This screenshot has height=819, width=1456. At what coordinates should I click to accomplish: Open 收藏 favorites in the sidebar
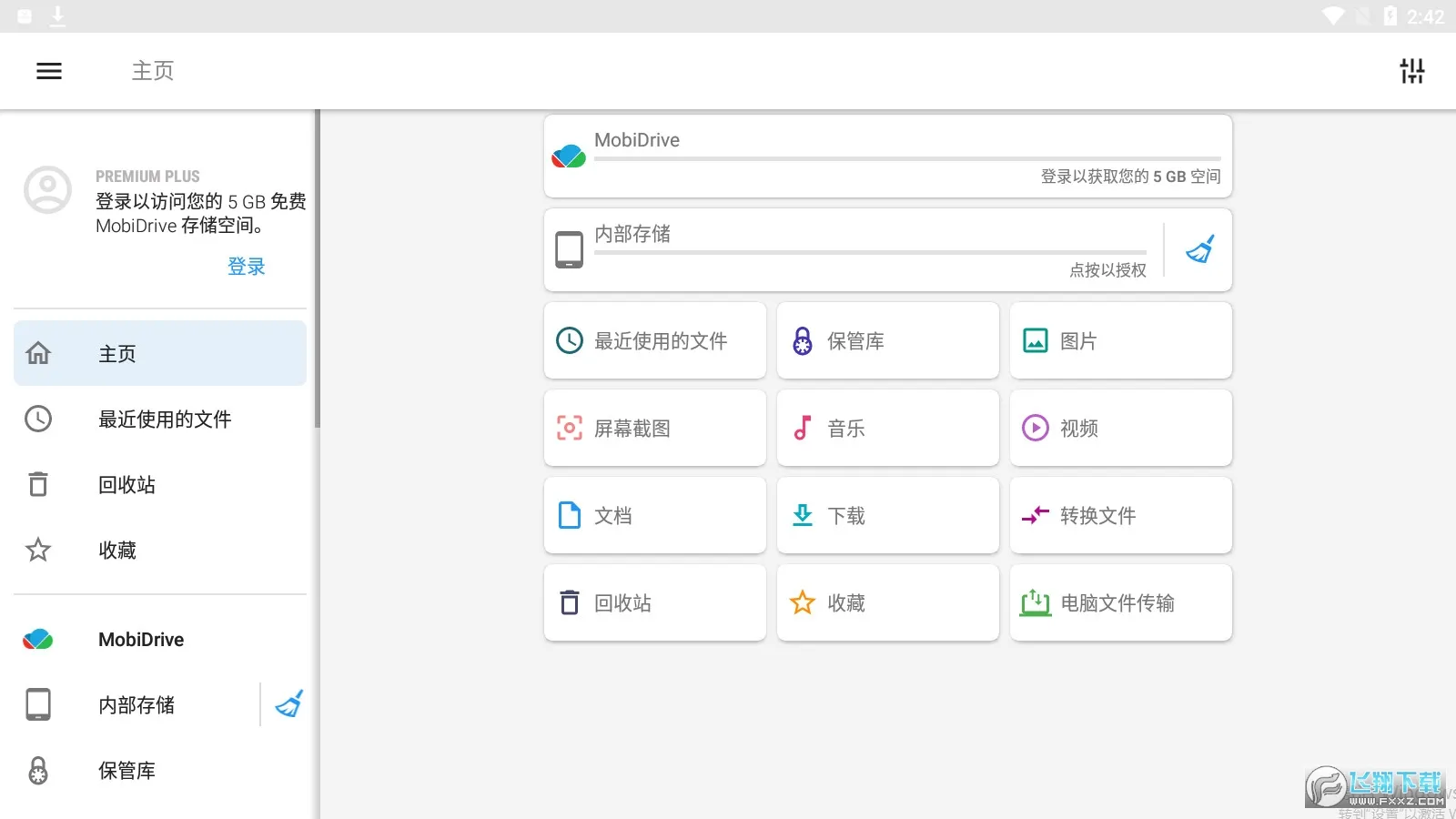[160, 550]
